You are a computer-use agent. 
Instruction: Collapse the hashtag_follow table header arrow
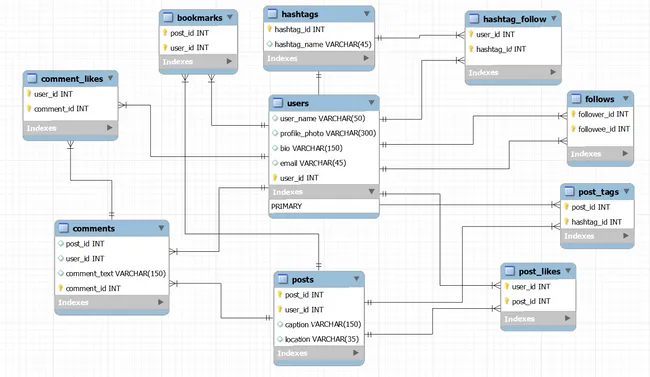pyautogui.click(x=554, y=19)
